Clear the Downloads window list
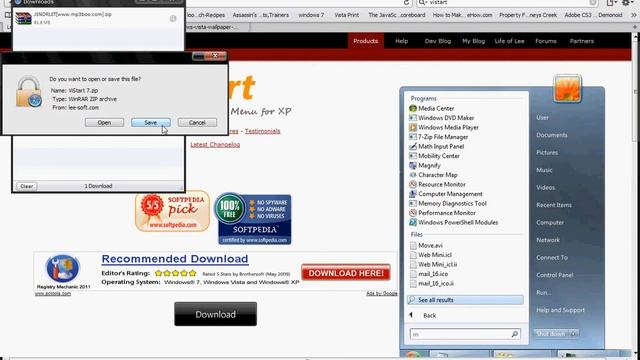 pyautogui.click(x=27, y=186)
